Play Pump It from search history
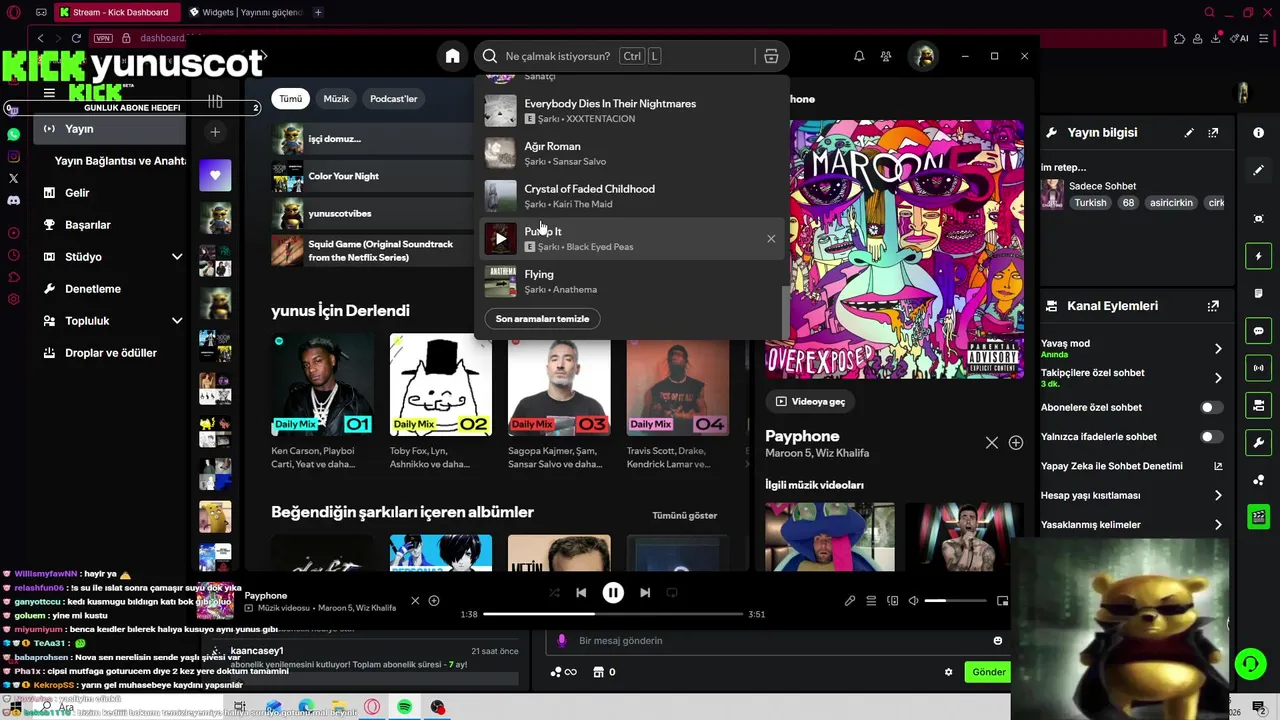1280x720 pixels. click(x=500, y=239)
